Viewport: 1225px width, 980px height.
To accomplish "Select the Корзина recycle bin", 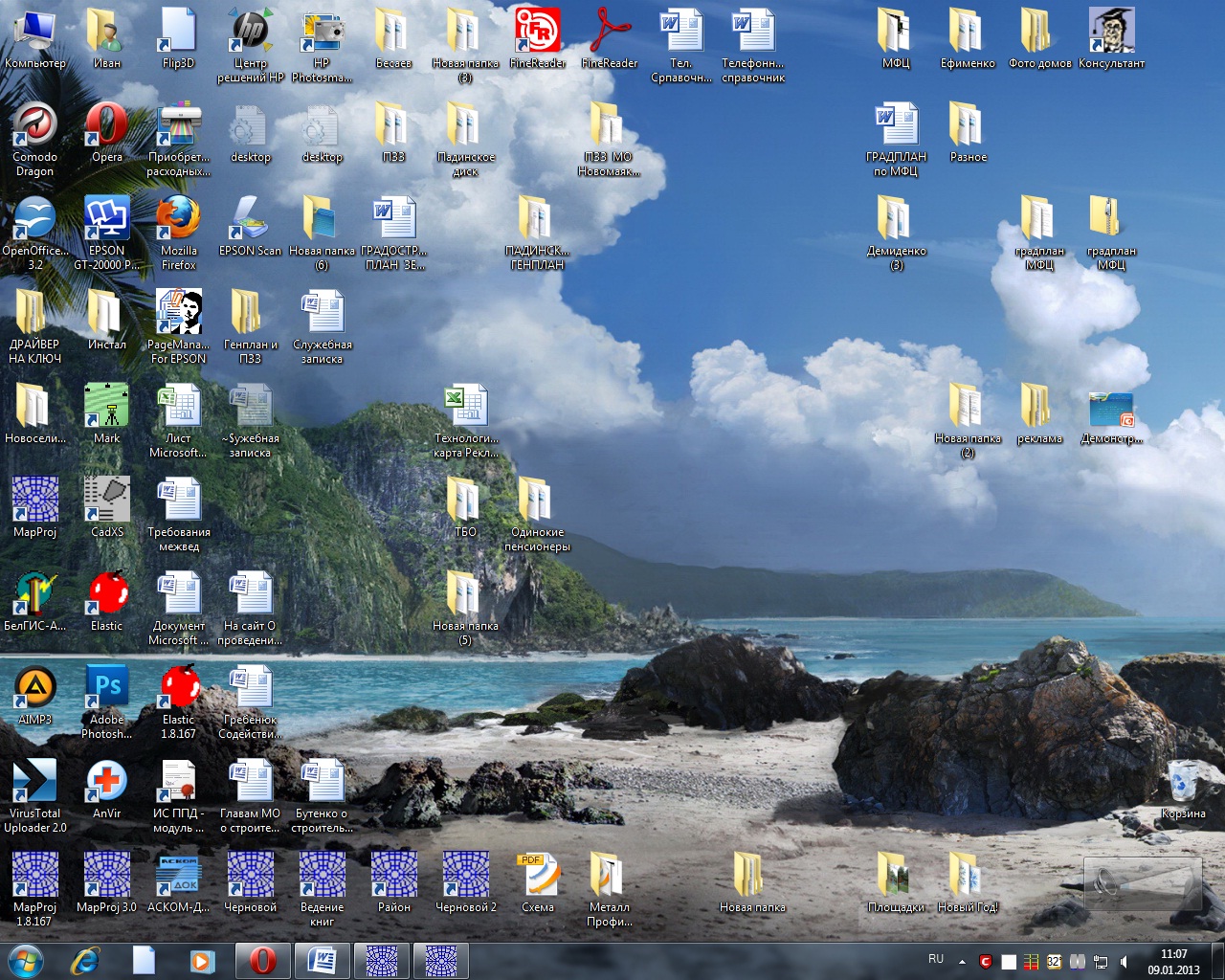I will (x=1183, y=783).
